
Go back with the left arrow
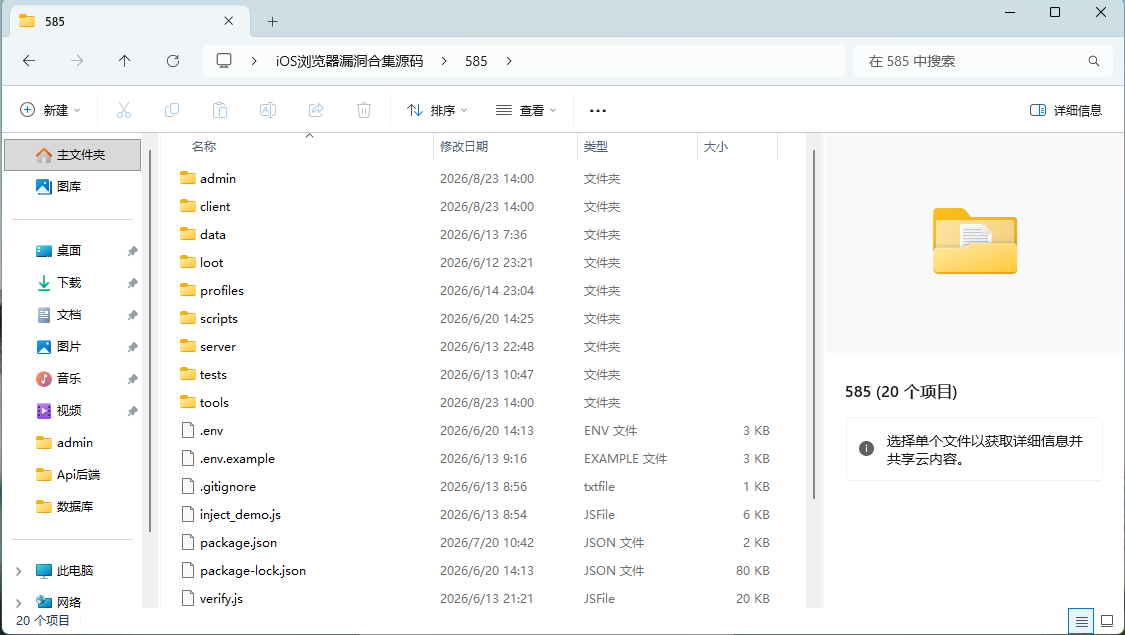point(29,61)
